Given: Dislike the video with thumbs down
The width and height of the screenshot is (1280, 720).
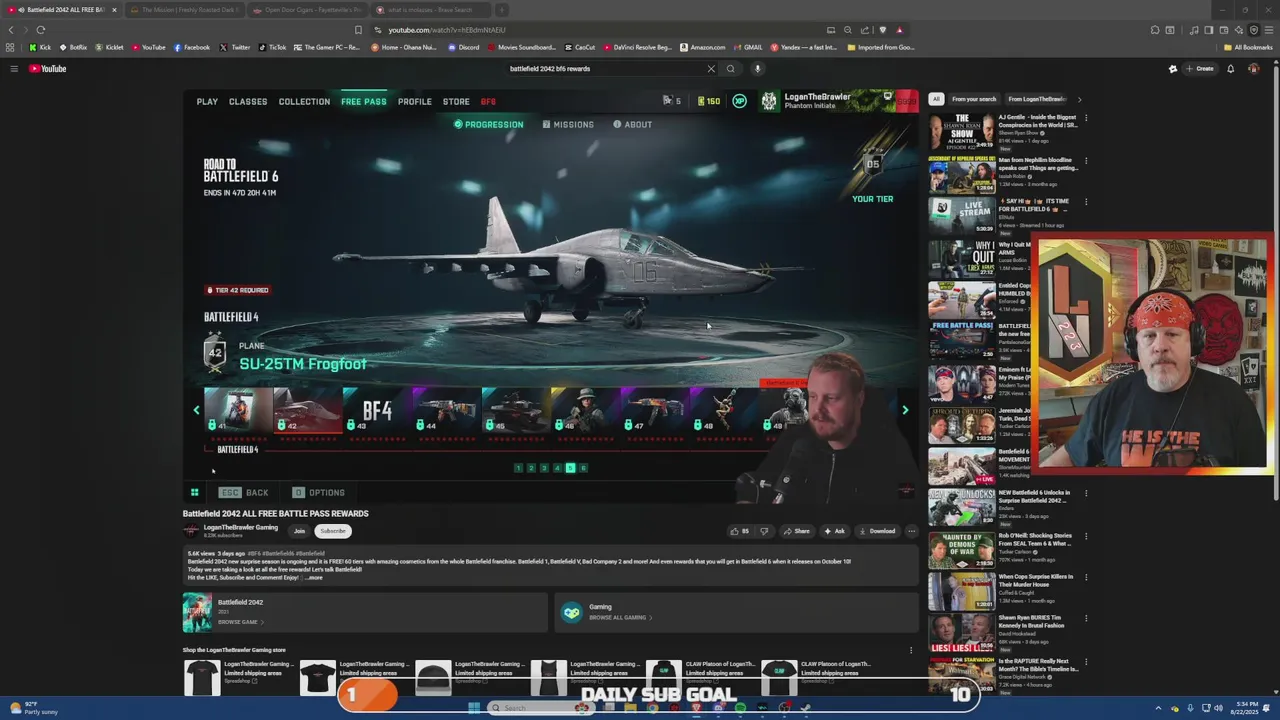Looking at the screenshot, I should pyautogui.click(x=764, y=531).
